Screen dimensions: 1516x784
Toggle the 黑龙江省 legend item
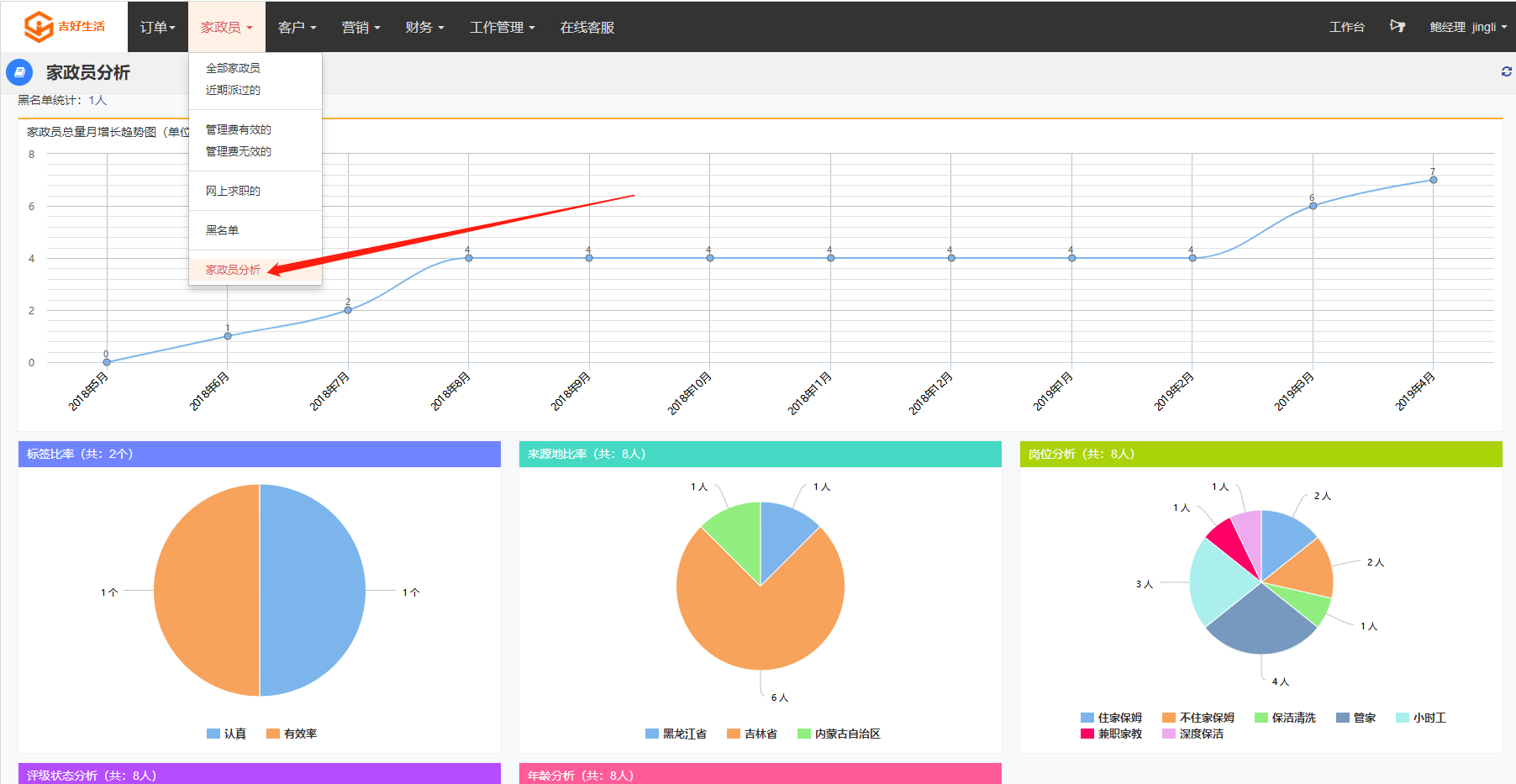[676, 734]
